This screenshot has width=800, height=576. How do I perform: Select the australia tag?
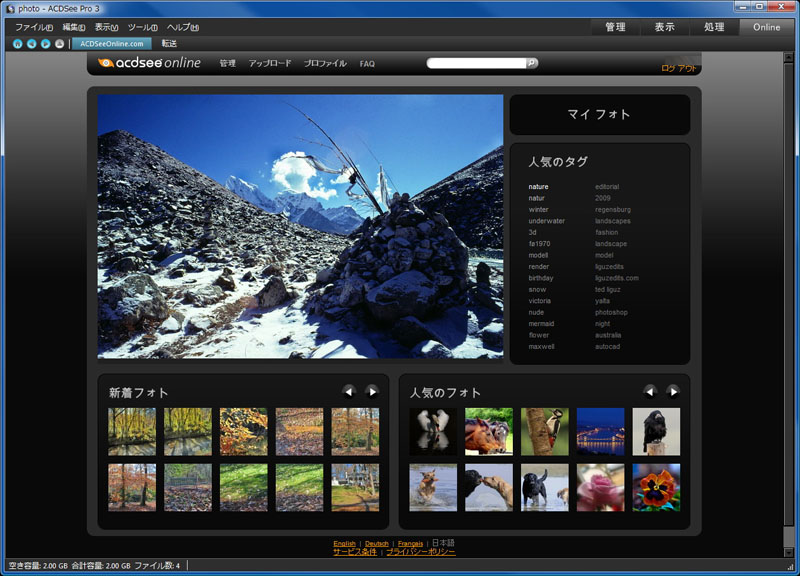[608, 335]
